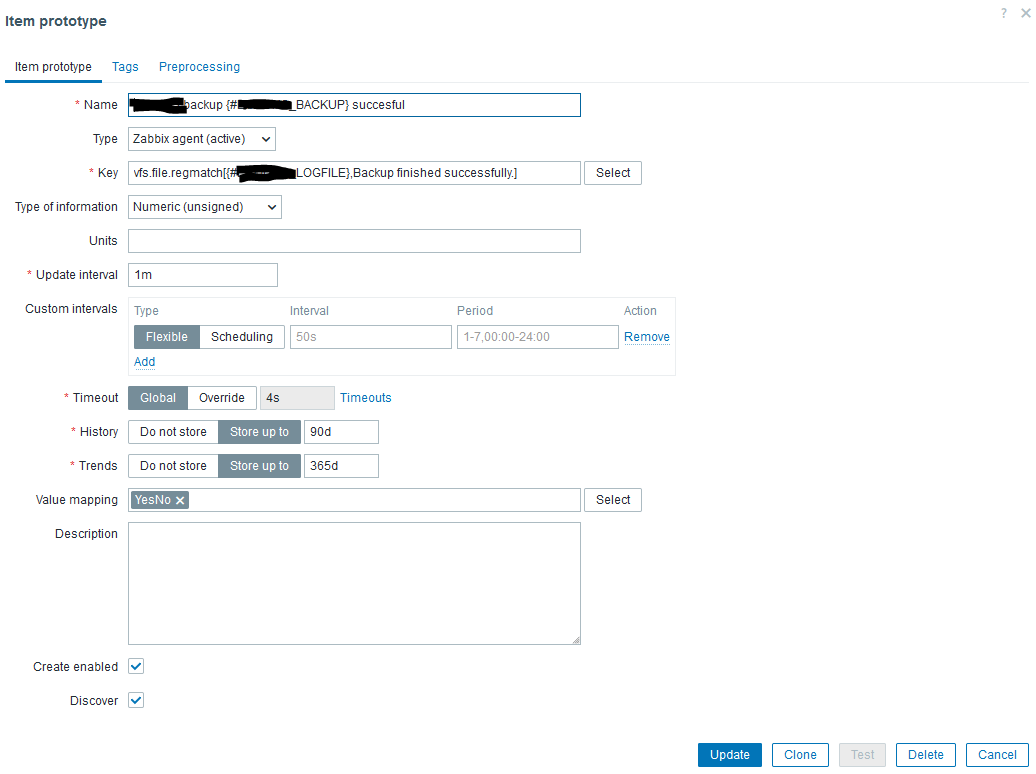Choose Store up to for History
The image size is (1036, 774).
tap(259, 432)
